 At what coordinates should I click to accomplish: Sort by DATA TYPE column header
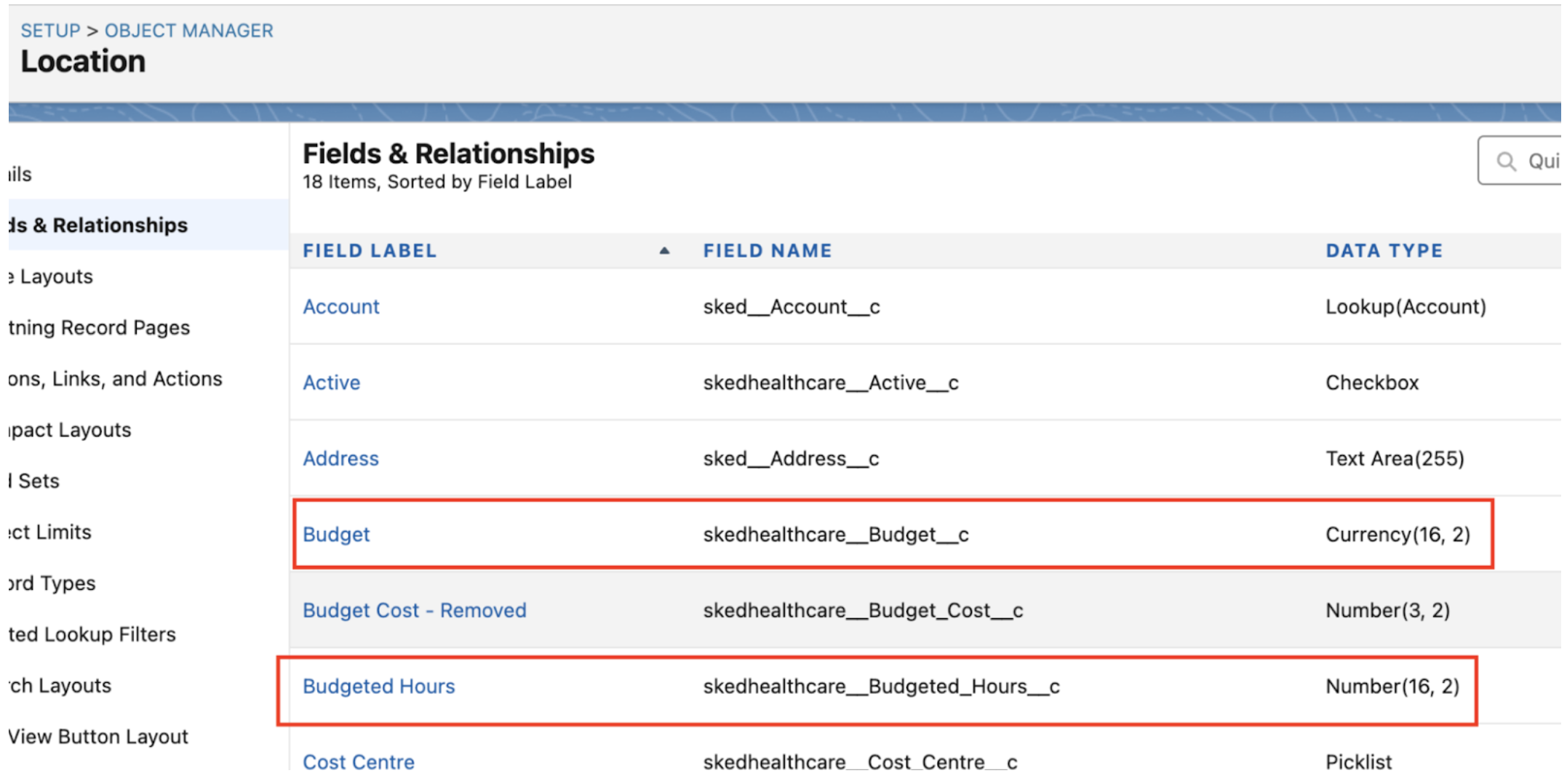pos(1383,251)
